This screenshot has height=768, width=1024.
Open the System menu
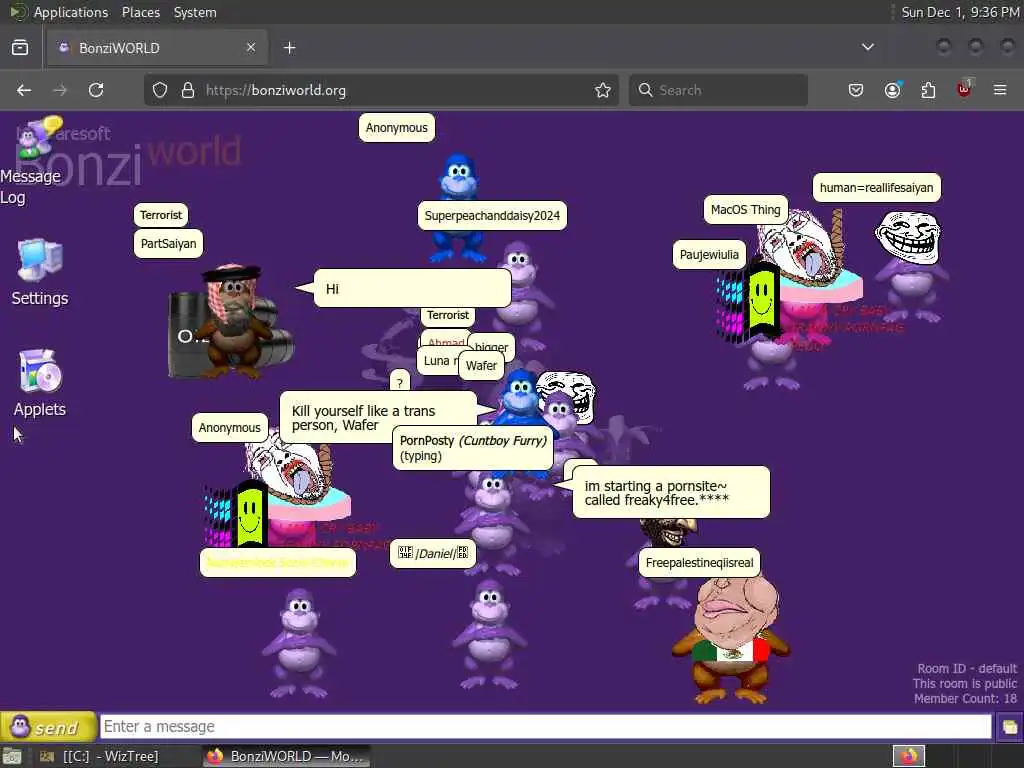click(x=195, y=12)
